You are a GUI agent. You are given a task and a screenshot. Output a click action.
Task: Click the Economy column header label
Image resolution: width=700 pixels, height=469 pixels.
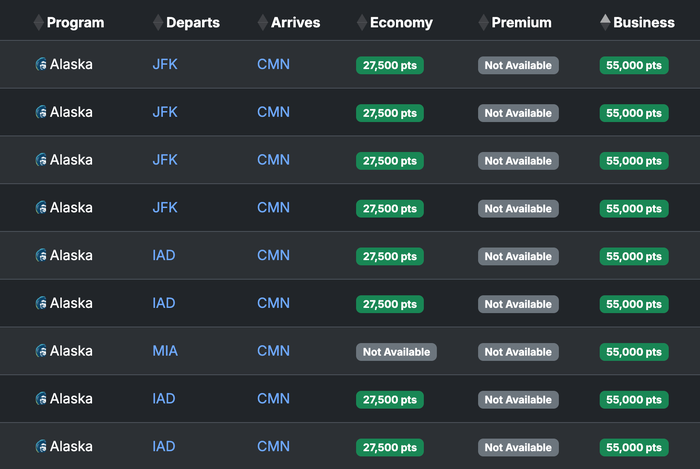click(x=401, y=22)
